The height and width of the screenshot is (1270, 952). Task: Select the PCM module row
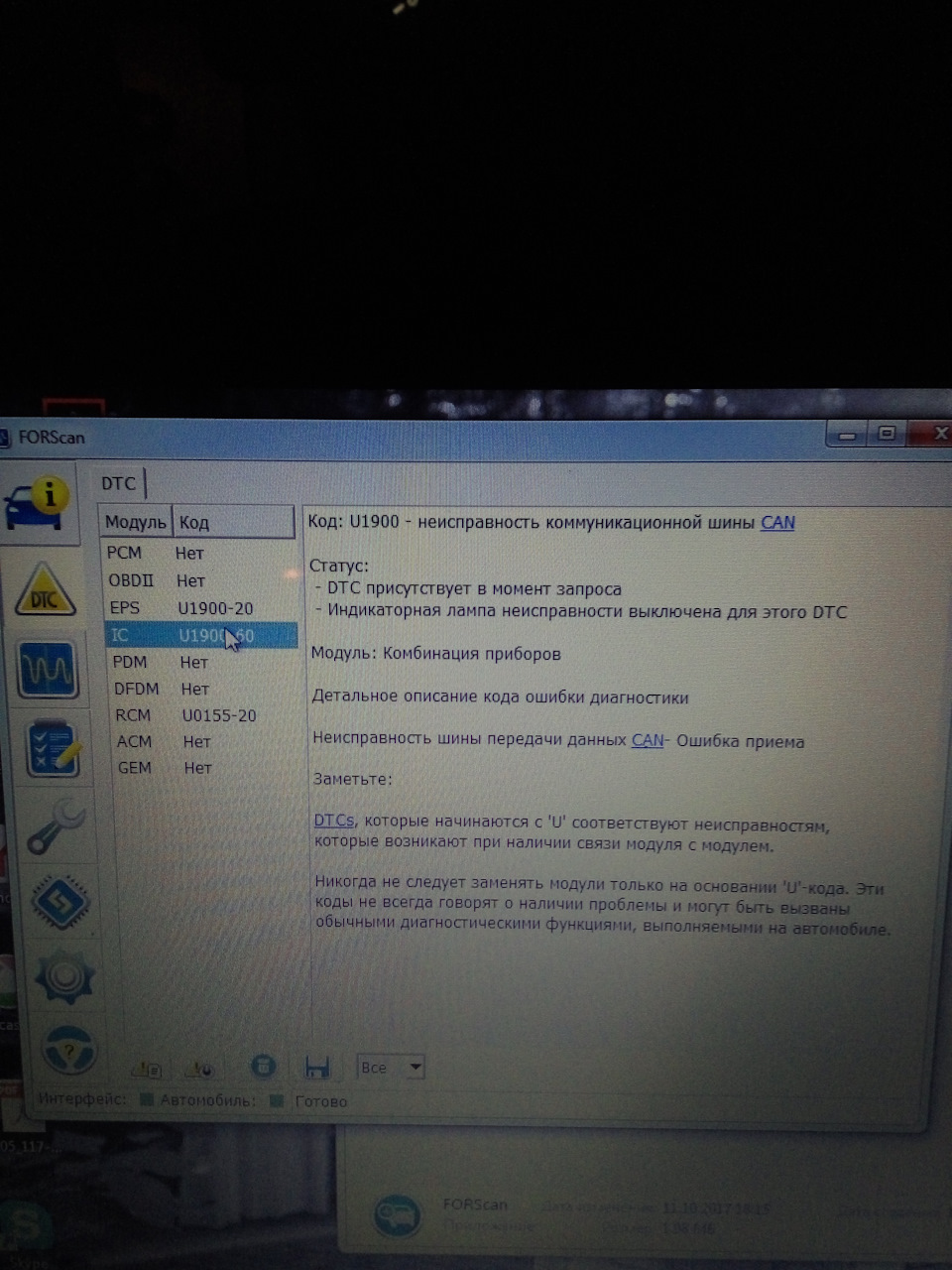[x=199, y=553]
